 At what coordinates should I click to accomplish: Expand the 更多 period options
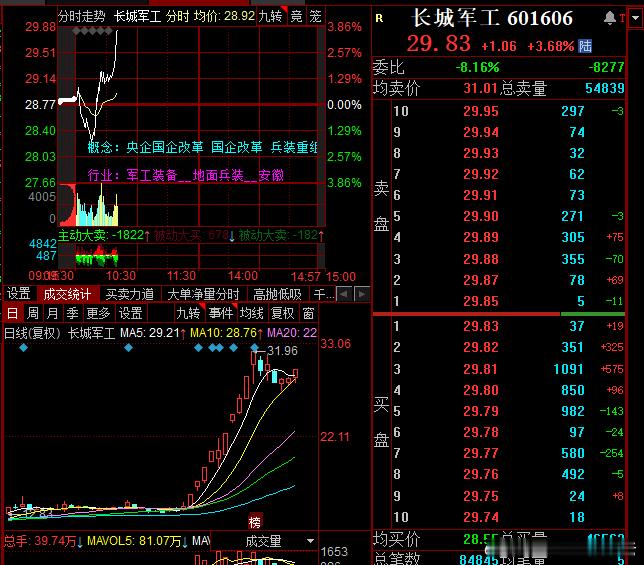click(x=98, y=313)
